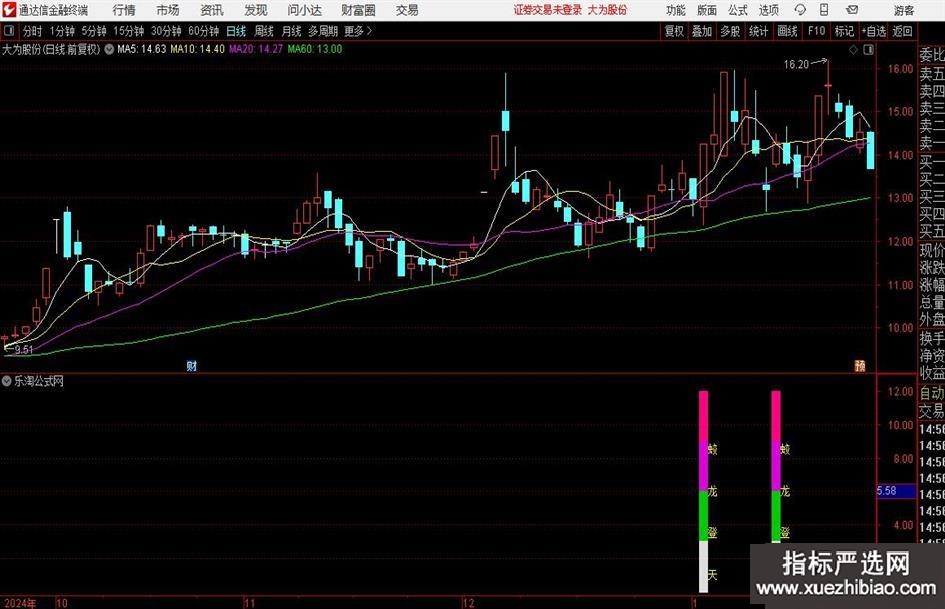Click the diamond icon above chart

coord(853,50)
